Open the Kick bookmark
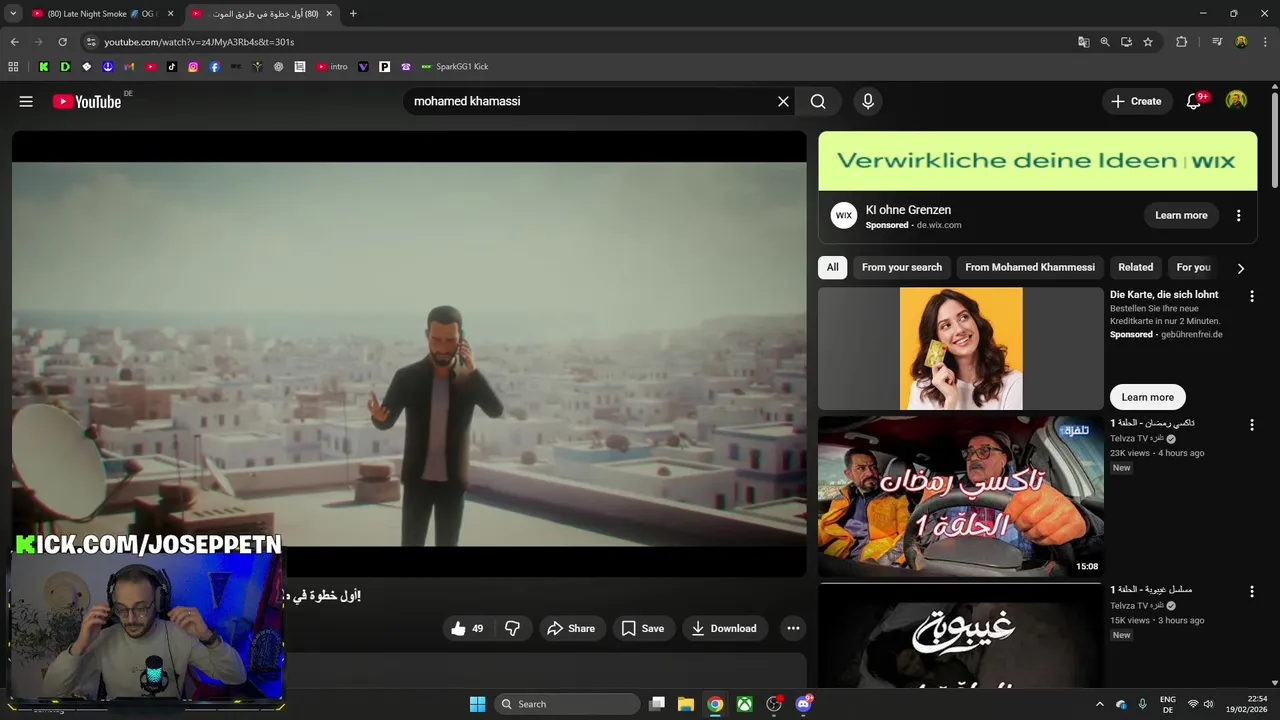This screenshot has height=720, width=1280. pyautogui.click(x=44, y=67)
